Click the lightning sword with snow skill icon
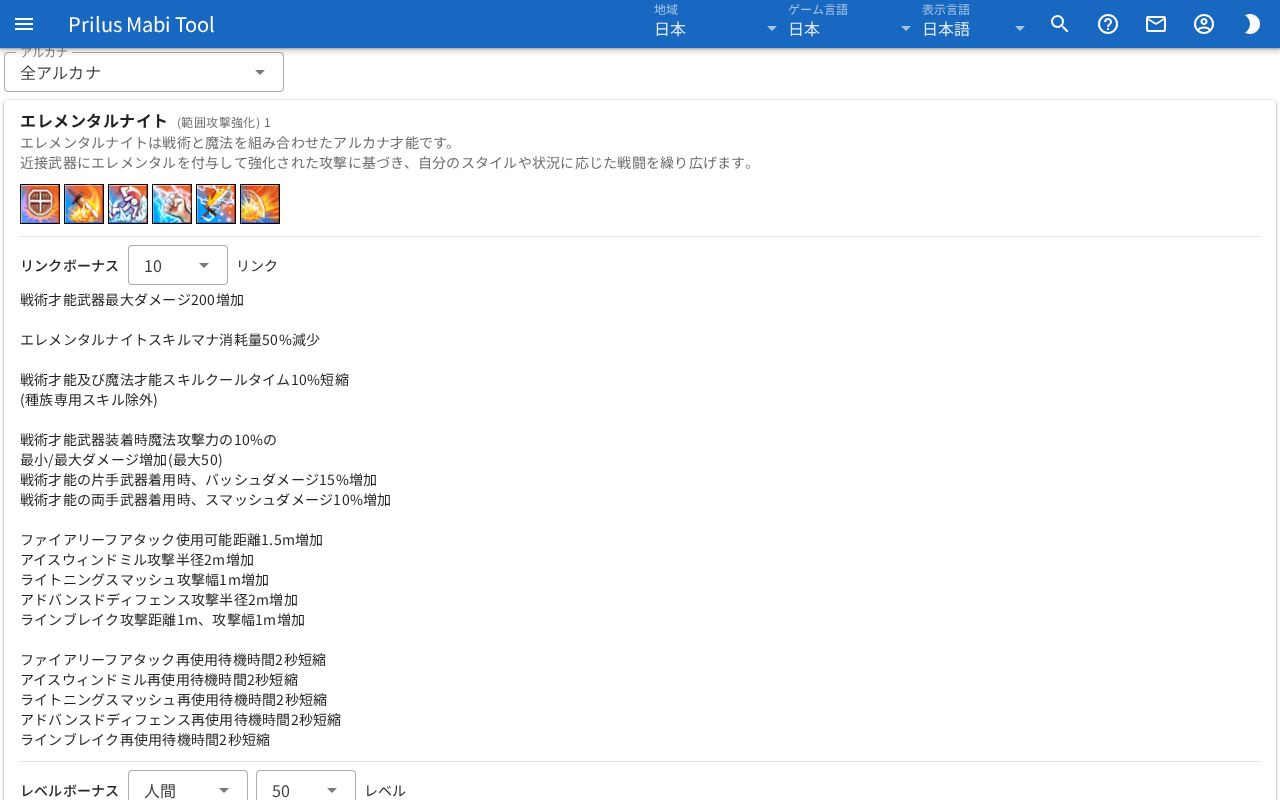 [216, 204]
